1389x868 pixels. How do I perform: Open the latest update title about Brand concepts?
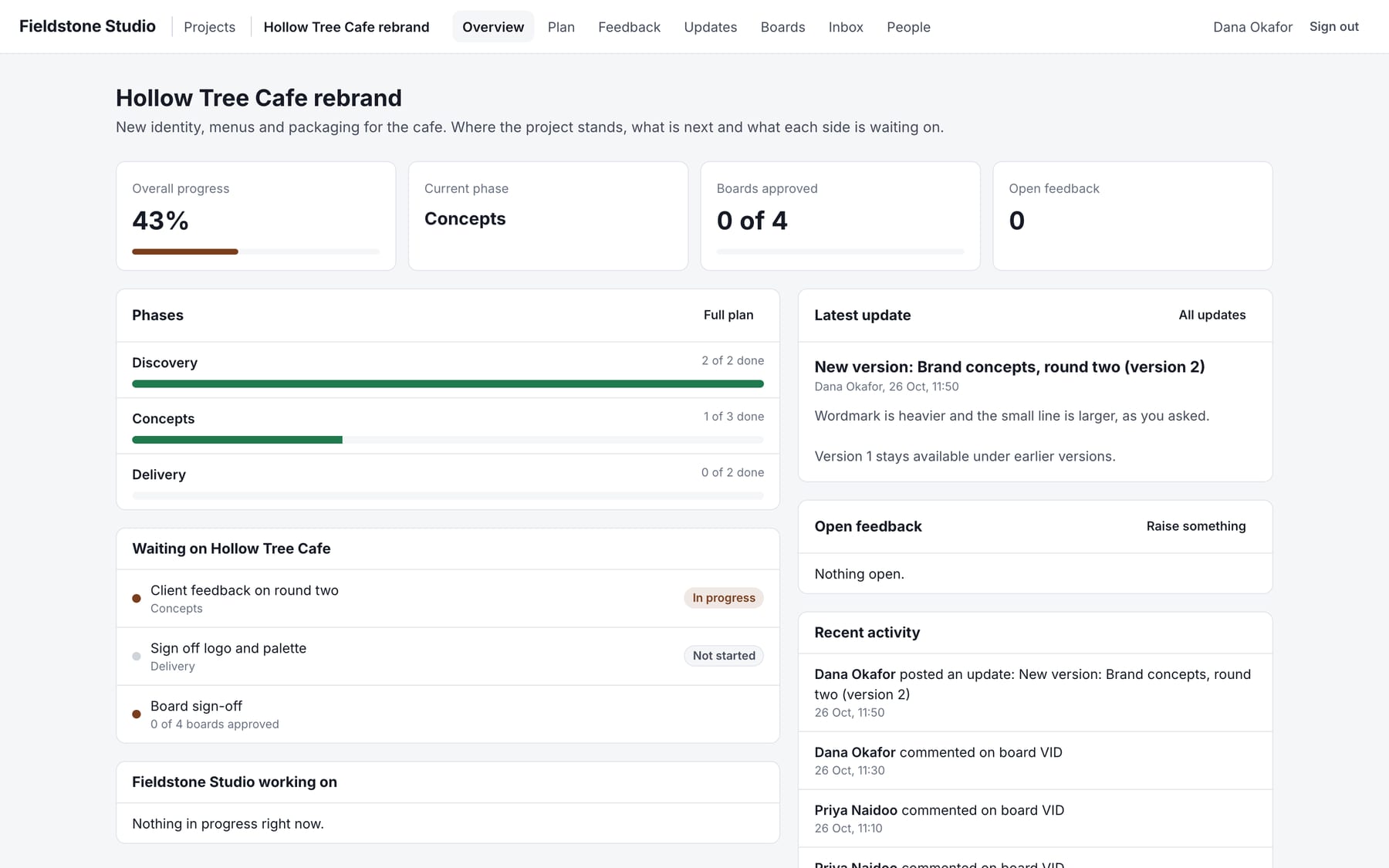1009,366
